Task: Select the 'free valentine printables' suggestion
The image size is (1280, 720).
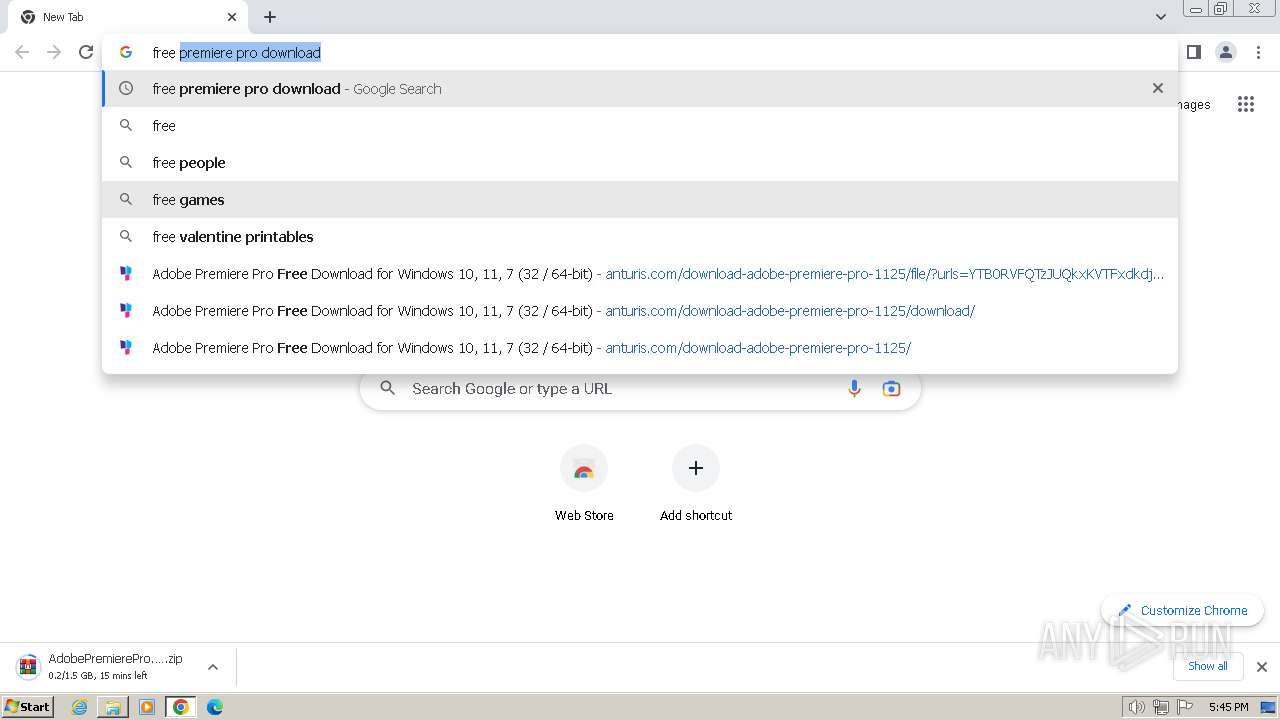Action: coord(233,237)
